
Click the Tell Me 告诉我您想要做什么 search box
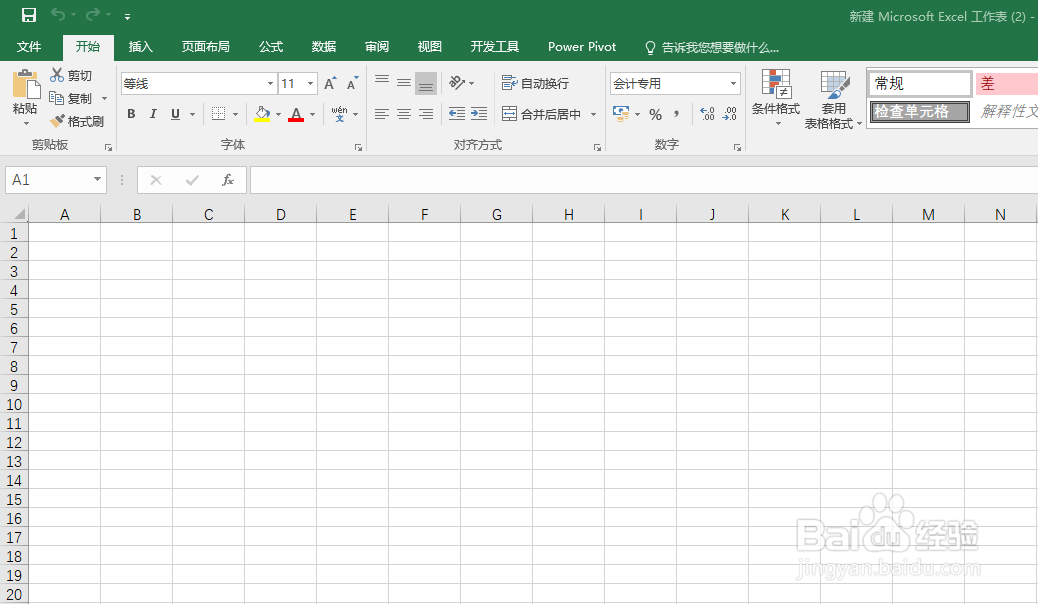pos(712,48)
